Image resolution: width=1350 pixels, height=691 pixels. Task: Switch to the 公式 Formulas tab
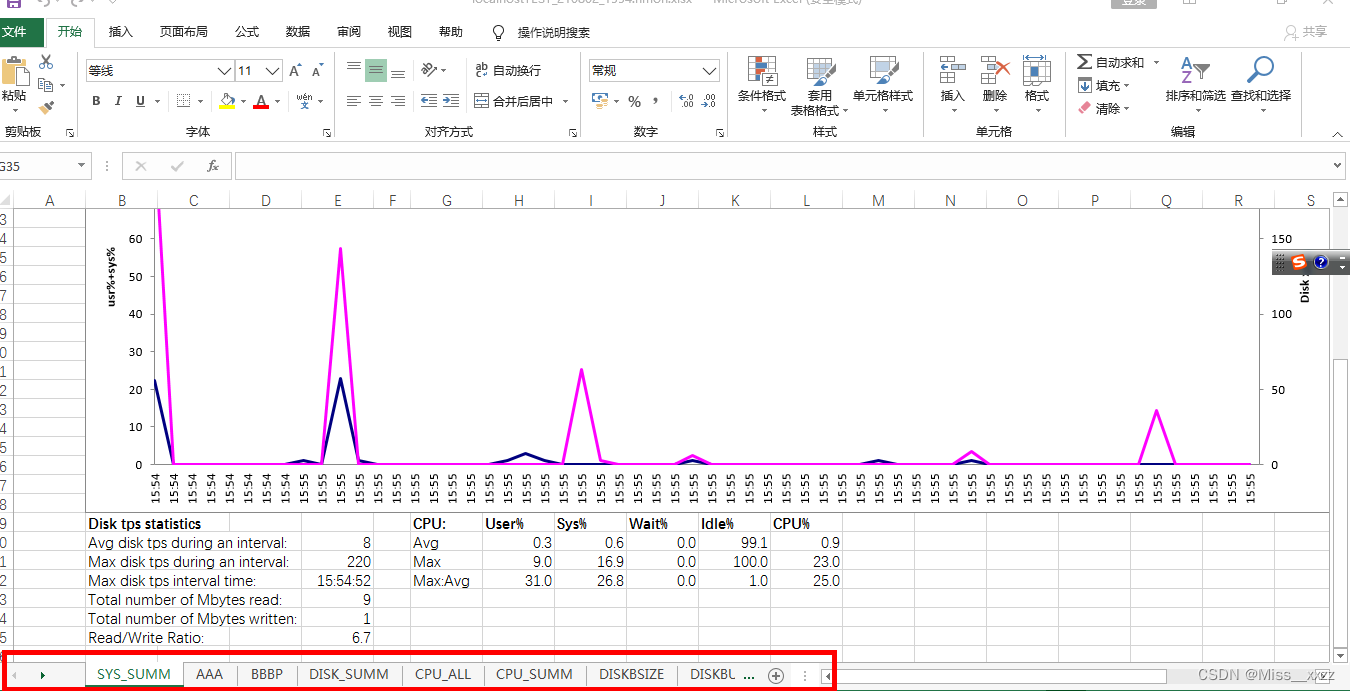pos(247,32)
